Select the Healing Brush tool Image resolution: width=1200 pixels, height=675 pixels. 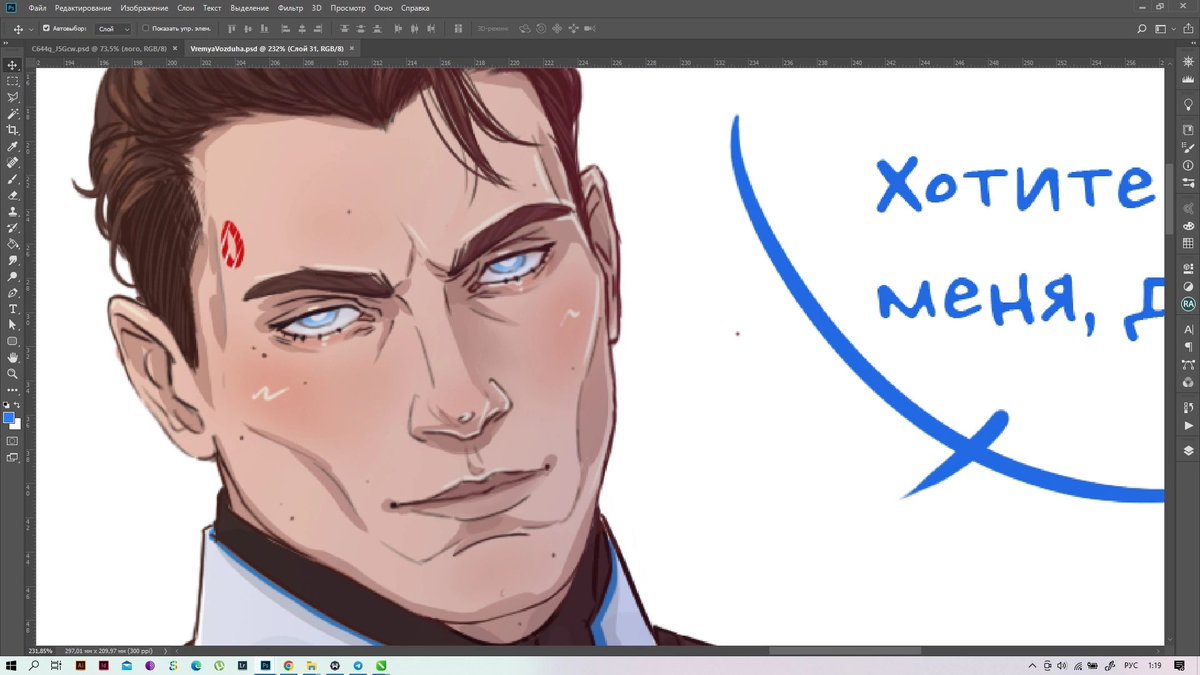pyautogui.click(x=13, y=162)
